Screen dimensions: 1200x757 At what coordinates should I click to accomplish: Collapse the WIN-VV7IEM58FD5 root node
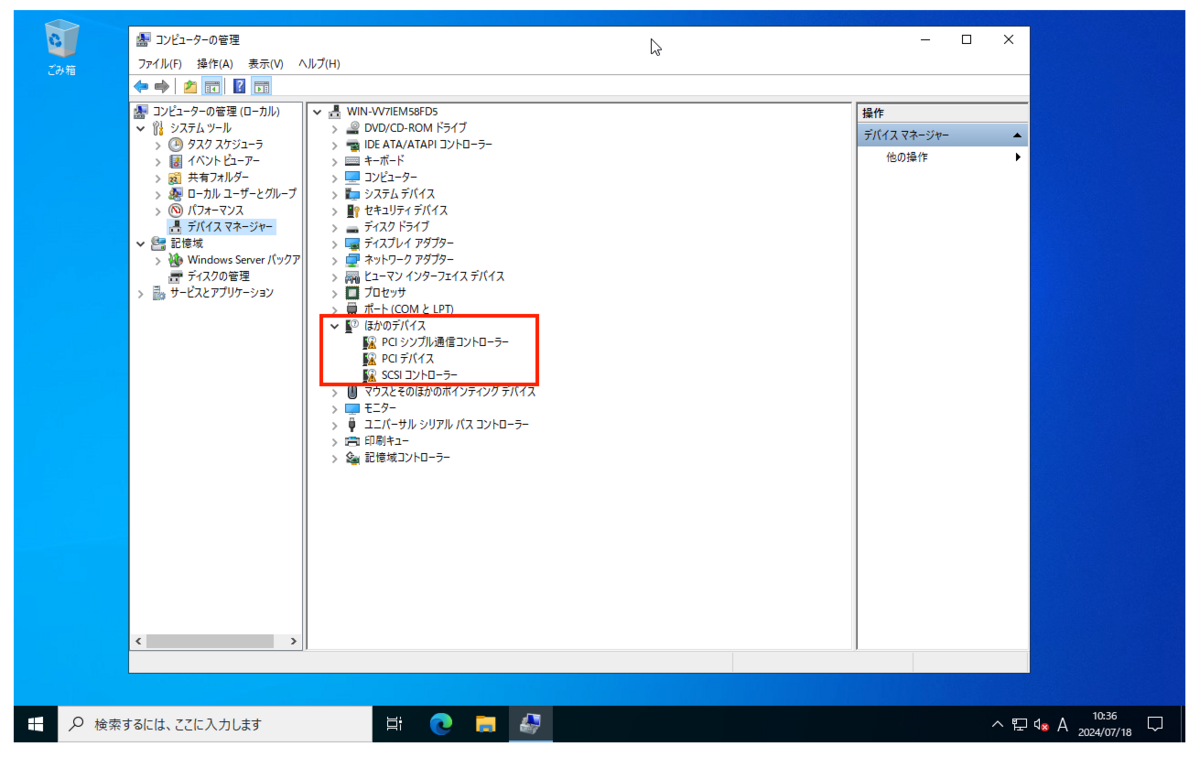tap(317, 111)
